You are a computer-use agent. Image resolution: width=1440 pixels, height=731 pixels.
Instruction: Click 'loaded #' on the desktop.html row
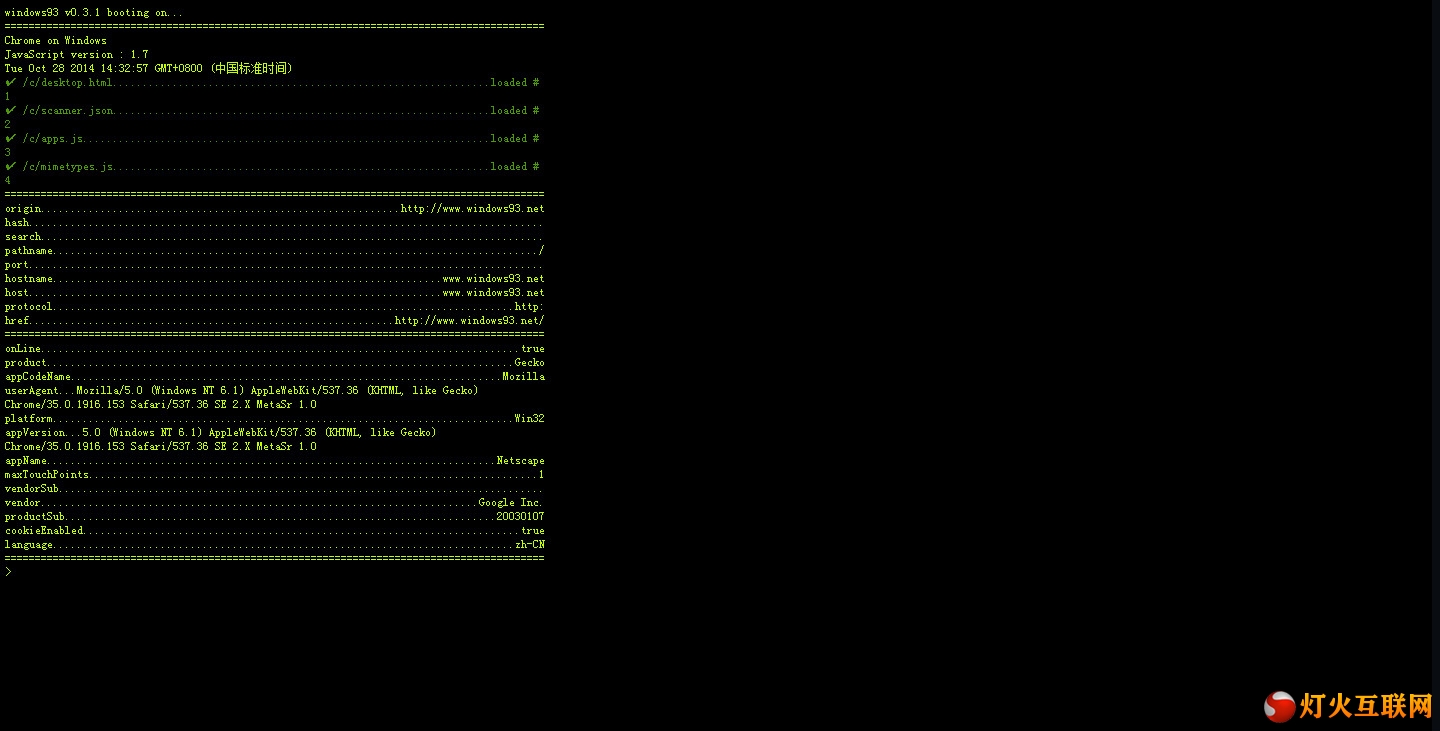515,83
